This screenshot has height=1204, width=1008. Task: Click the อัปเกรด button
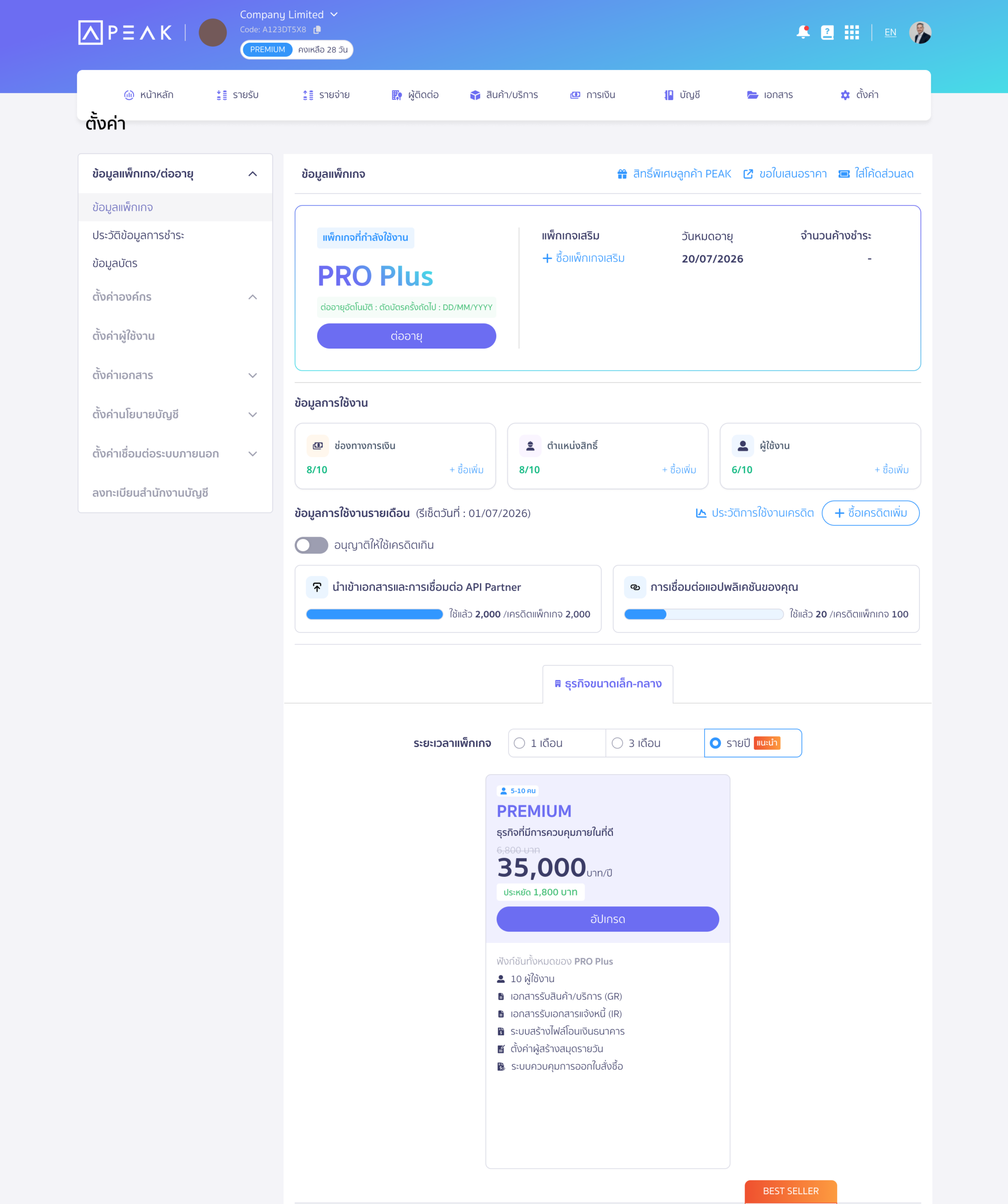[x=608, y=919]
